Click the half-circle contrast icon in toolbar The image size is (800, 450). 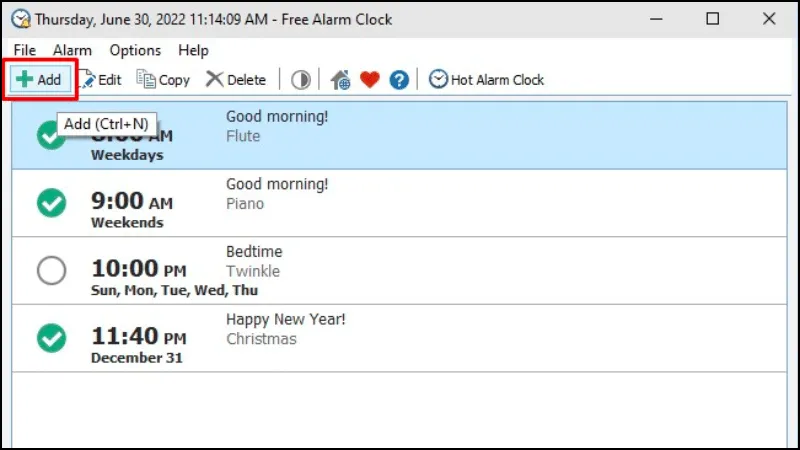point(301,80)
